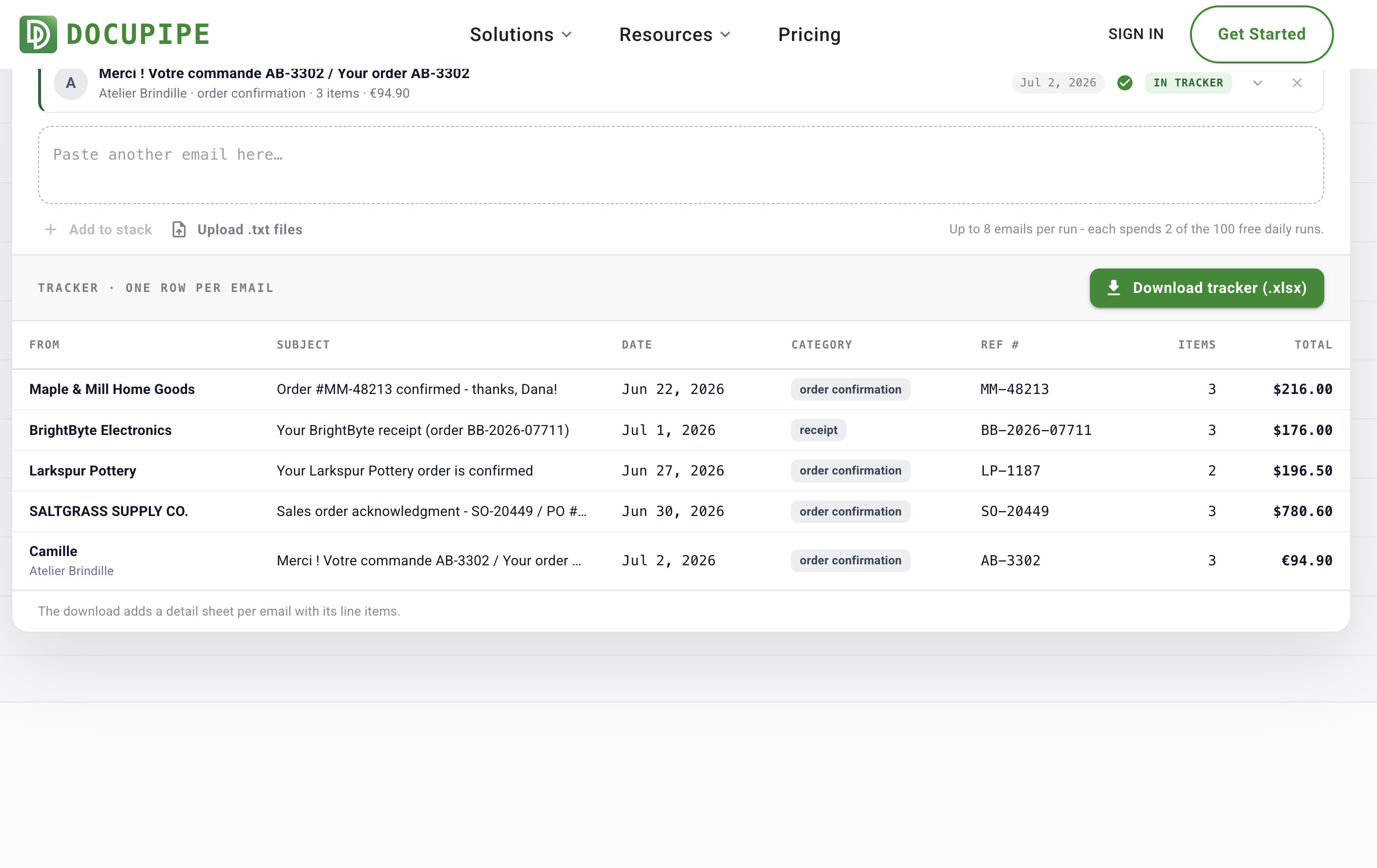This screenshot has height=868, width=1377.
Task: Click the LP-1187 reference
Action: click(1010, 471)
